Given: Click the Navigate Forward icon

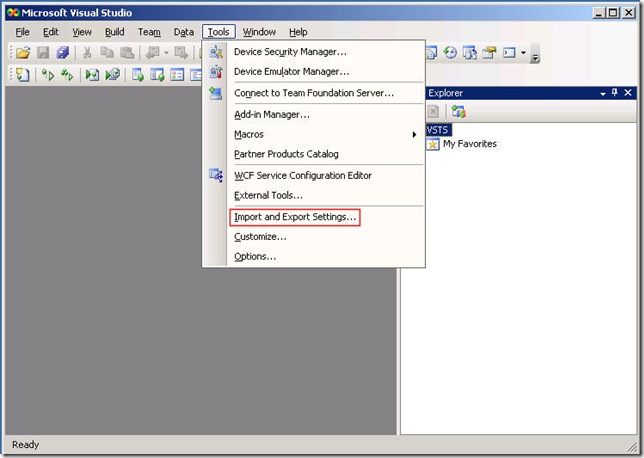Looking at the screenshot, I should pos(181,53).
